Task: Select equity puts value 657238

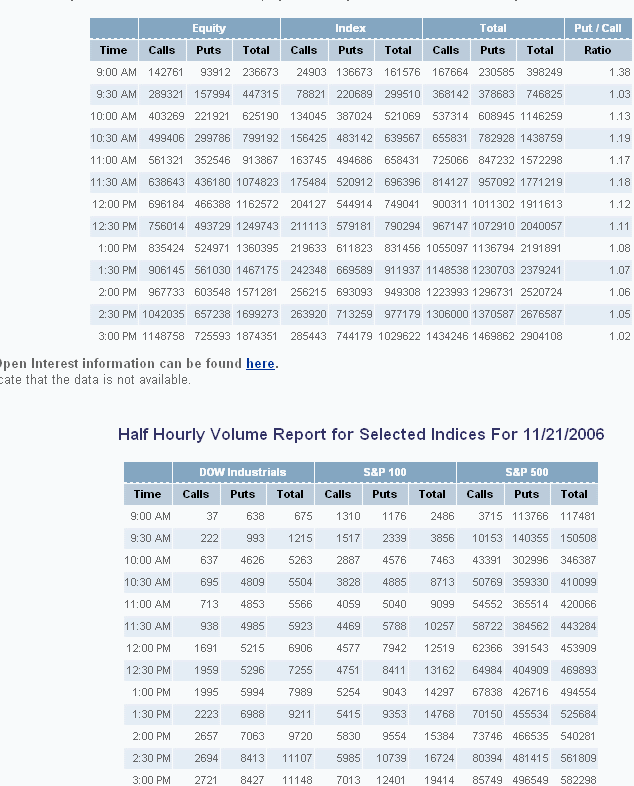Action: pos(213,314)
